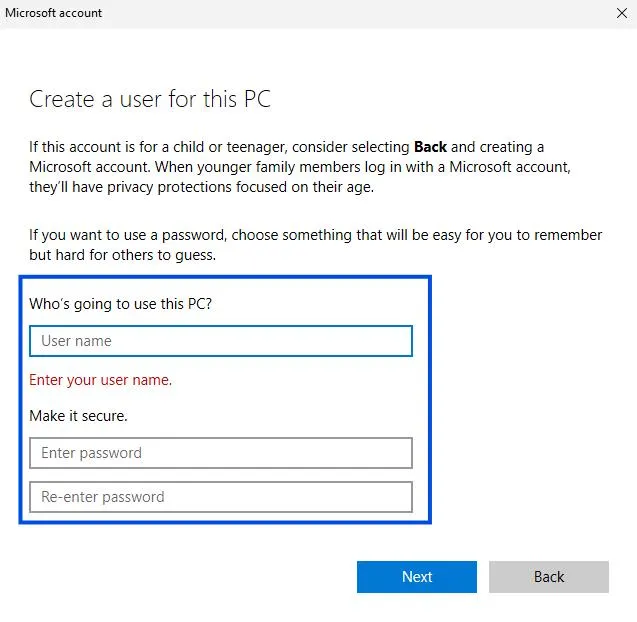Click the red 'Enter your user name.' error
This screenshot has width=637, height=622.
click(x=100, y=380)
